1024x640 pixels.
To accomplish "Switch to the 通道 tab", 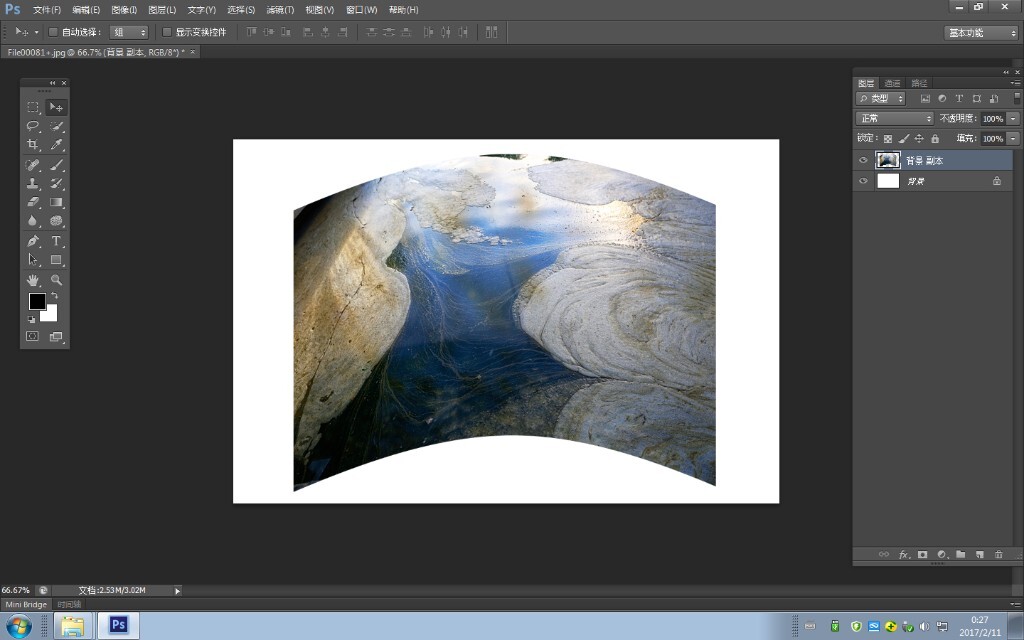I will 892,83.
